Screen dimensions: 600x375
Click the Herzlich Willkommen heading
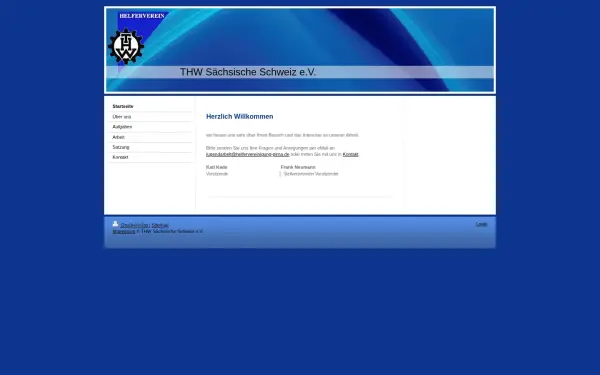pyautogui.click(x=240, y=116)
